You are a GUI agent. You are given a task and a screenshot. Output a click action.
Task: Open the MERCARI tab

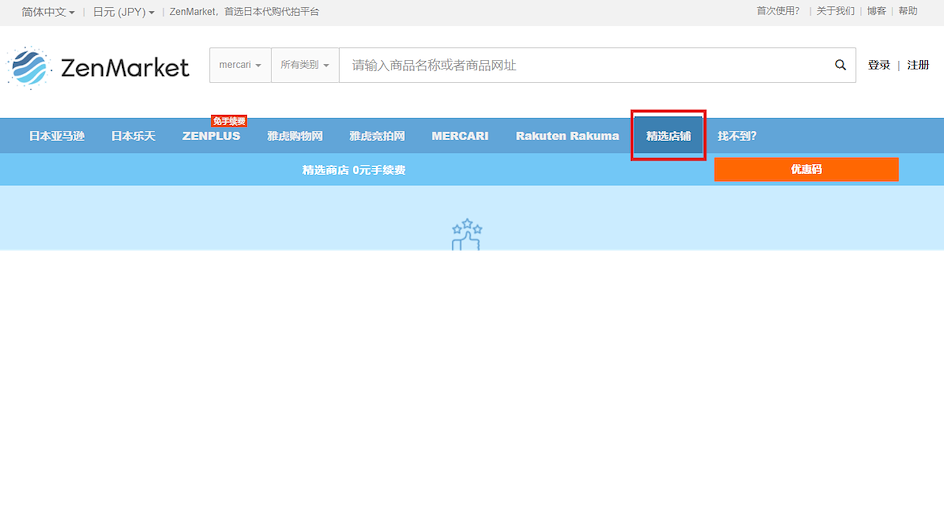click(x=460, y=136)
